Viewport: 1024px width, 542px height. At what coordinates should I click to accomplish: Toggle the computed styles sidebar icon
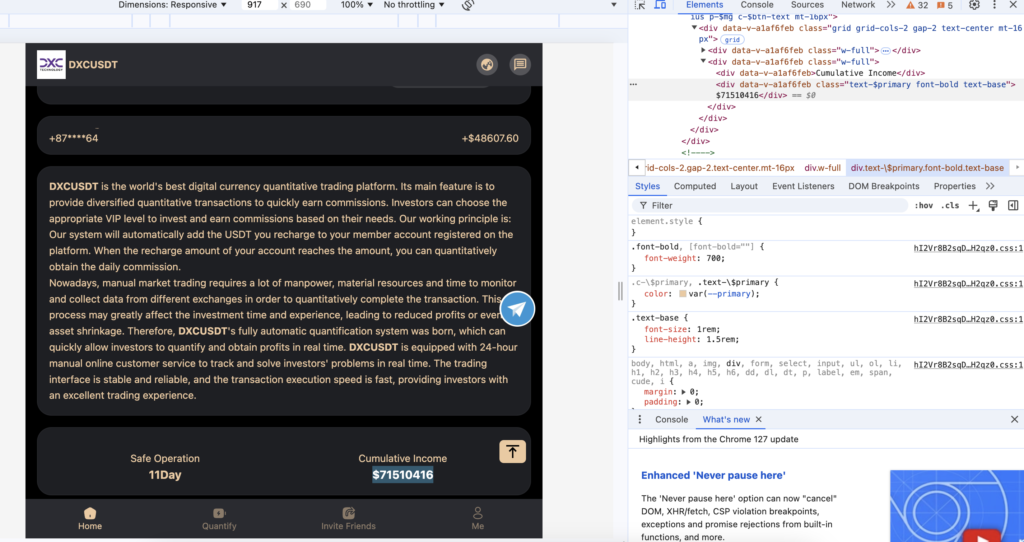1013,206
